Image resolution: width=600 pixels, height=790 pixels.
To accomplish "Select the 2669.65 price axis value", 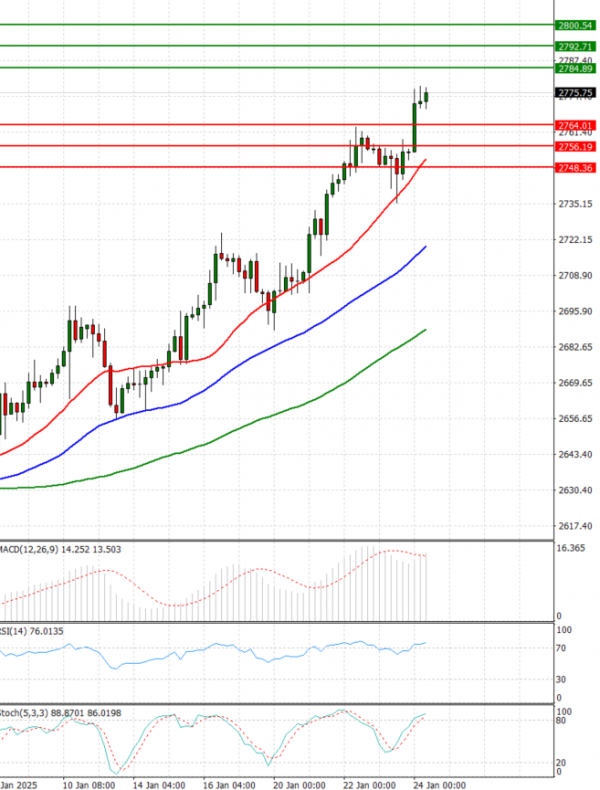I will [575, 382].
